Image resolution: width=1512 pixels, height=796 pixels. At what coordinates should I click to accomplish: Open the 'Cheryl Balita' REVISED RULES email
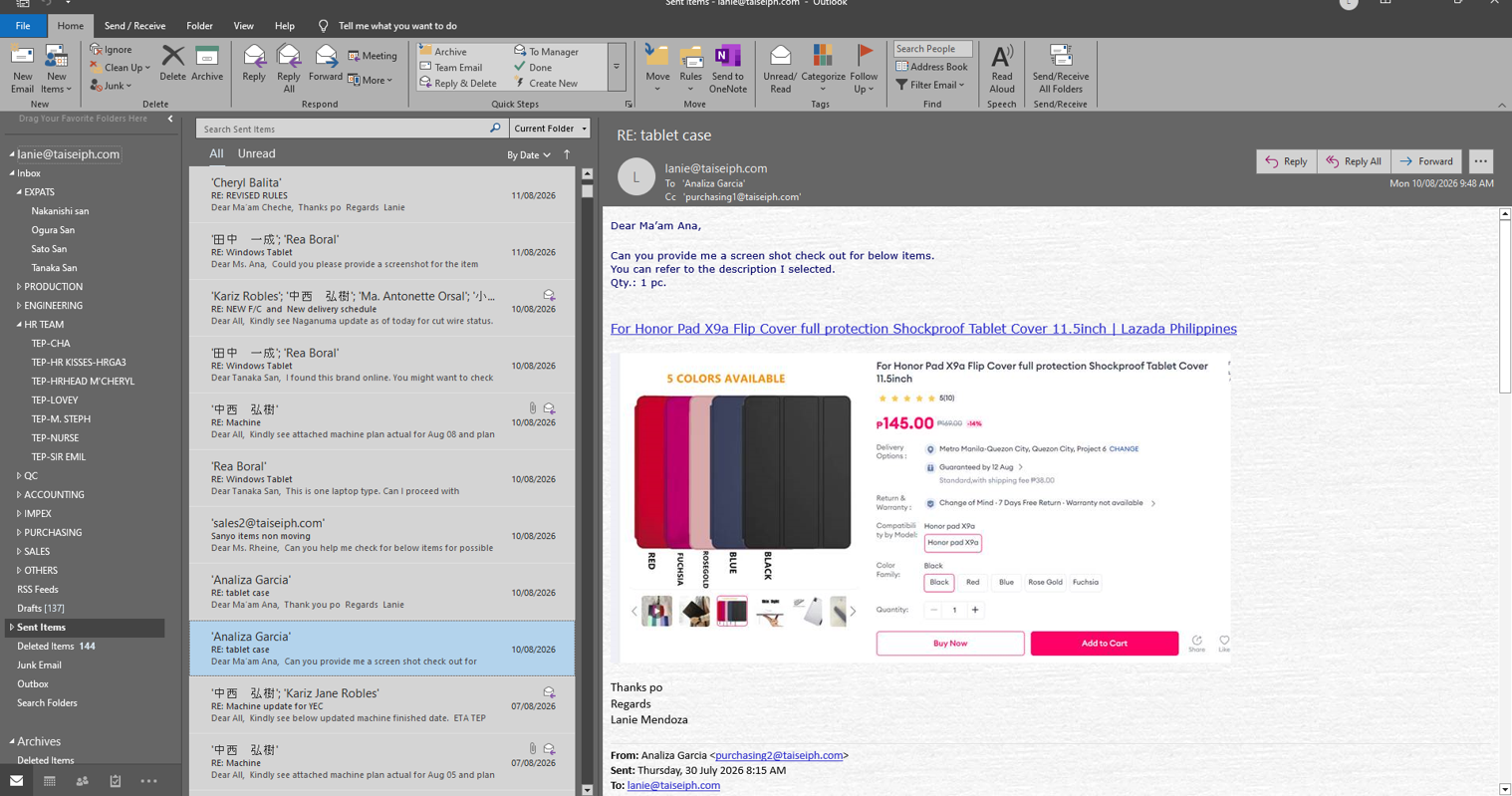pyautogui.click(x=382, y=195)
